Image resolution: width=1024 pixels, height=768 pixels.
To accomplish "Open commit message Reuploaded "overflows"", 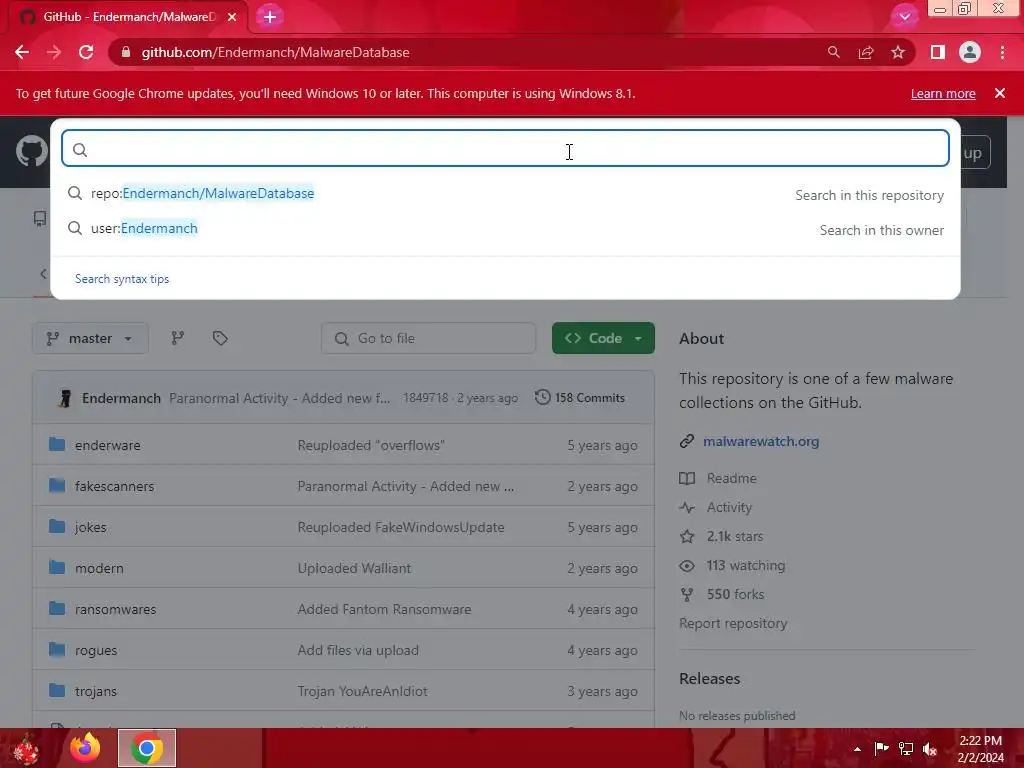I will 371,445.
